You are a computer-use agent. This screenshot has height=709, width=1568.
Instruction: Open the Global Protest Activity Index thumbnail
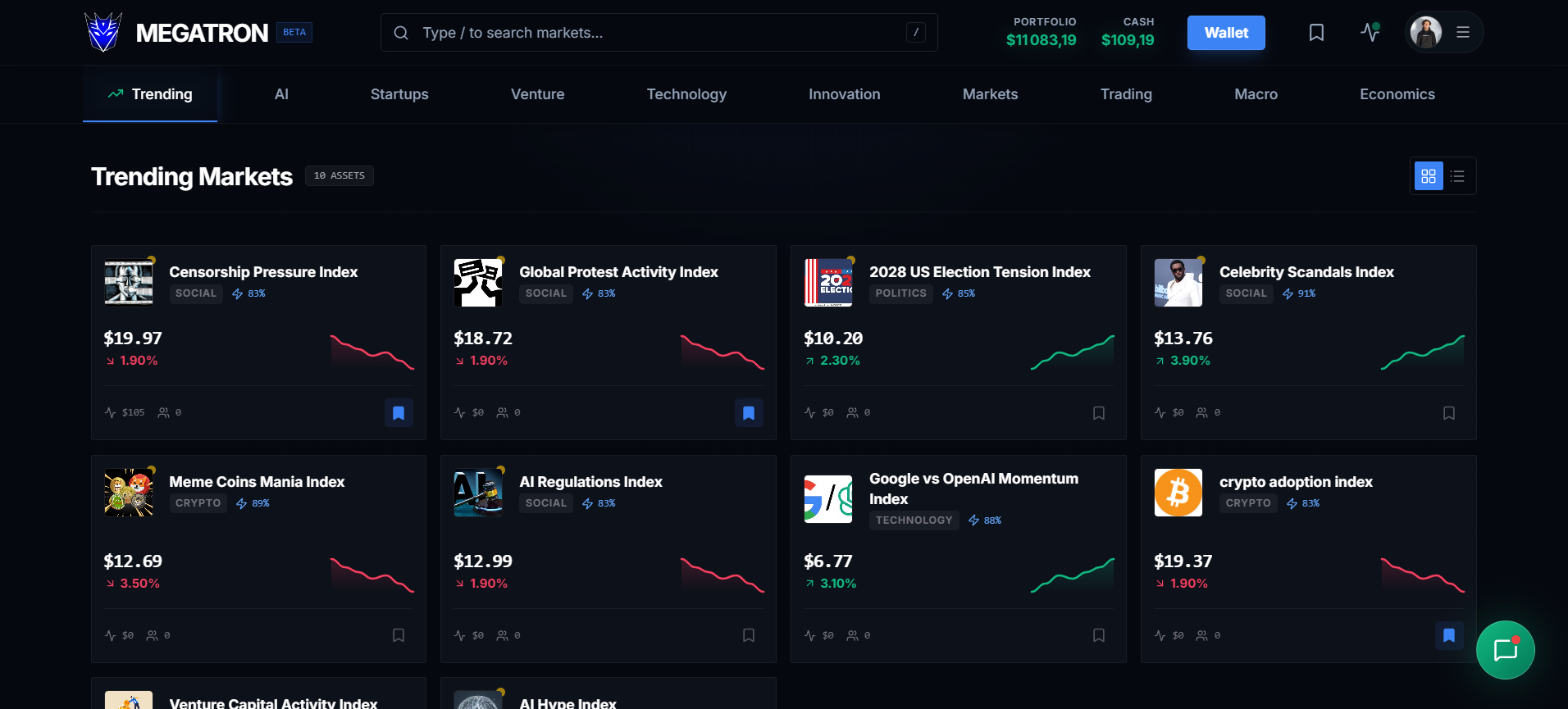pyautogui.click(x=478, y=283)
